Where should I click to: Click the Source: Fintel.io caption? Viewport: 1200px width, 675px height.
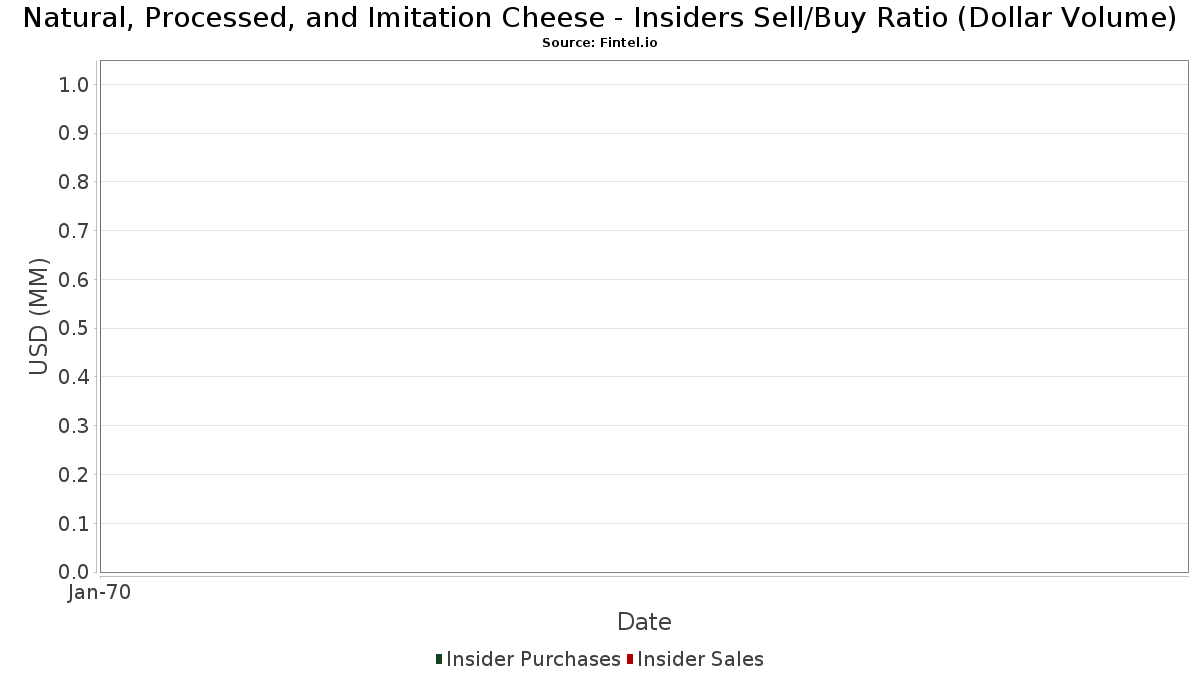(599, 43)
